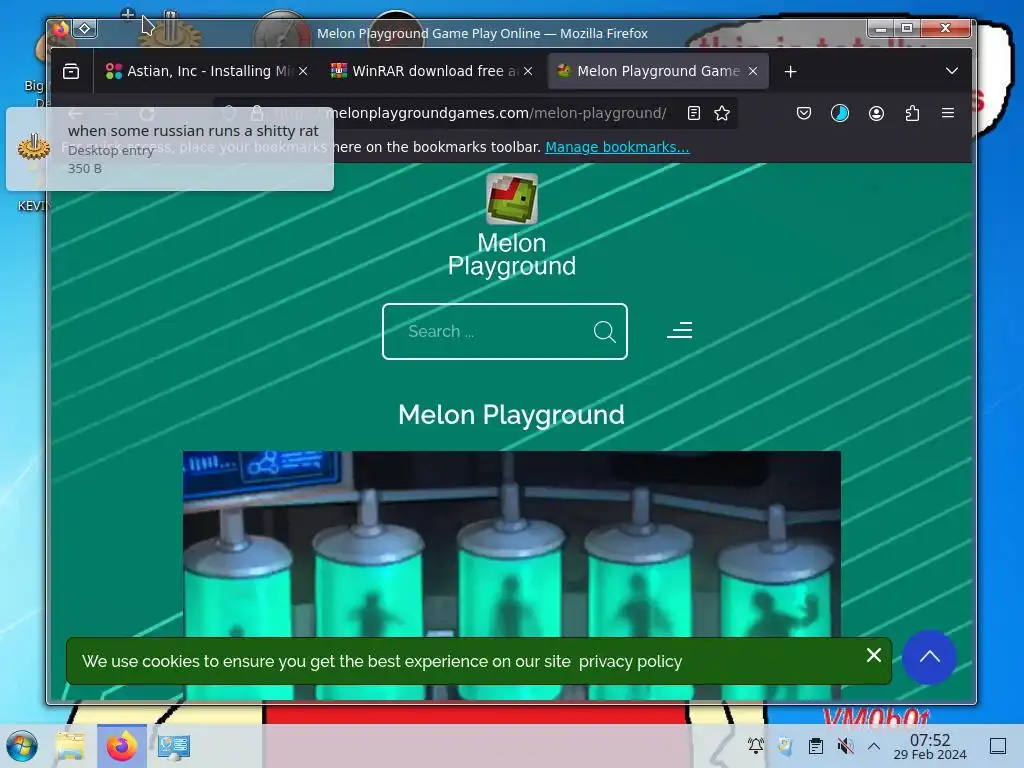Click the diamond pin icon in title bar
The height and width of the screenshot is (768, 1024).
coord(85,29)
